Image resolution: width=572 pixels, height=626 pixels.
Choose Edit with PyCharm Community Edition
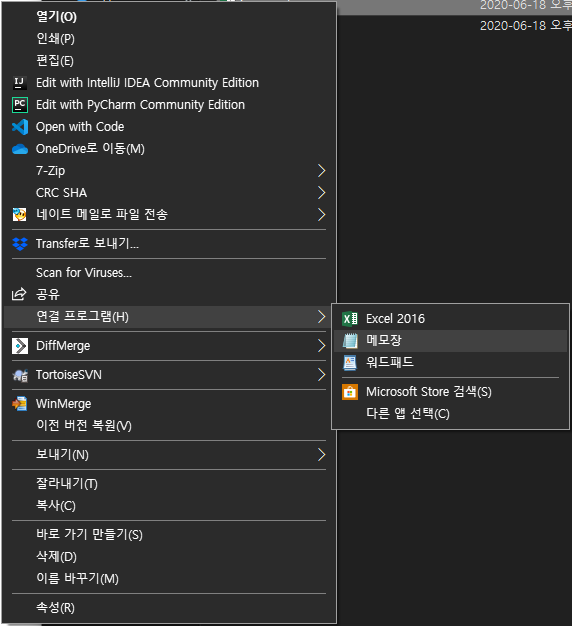[x=169, y=105]
